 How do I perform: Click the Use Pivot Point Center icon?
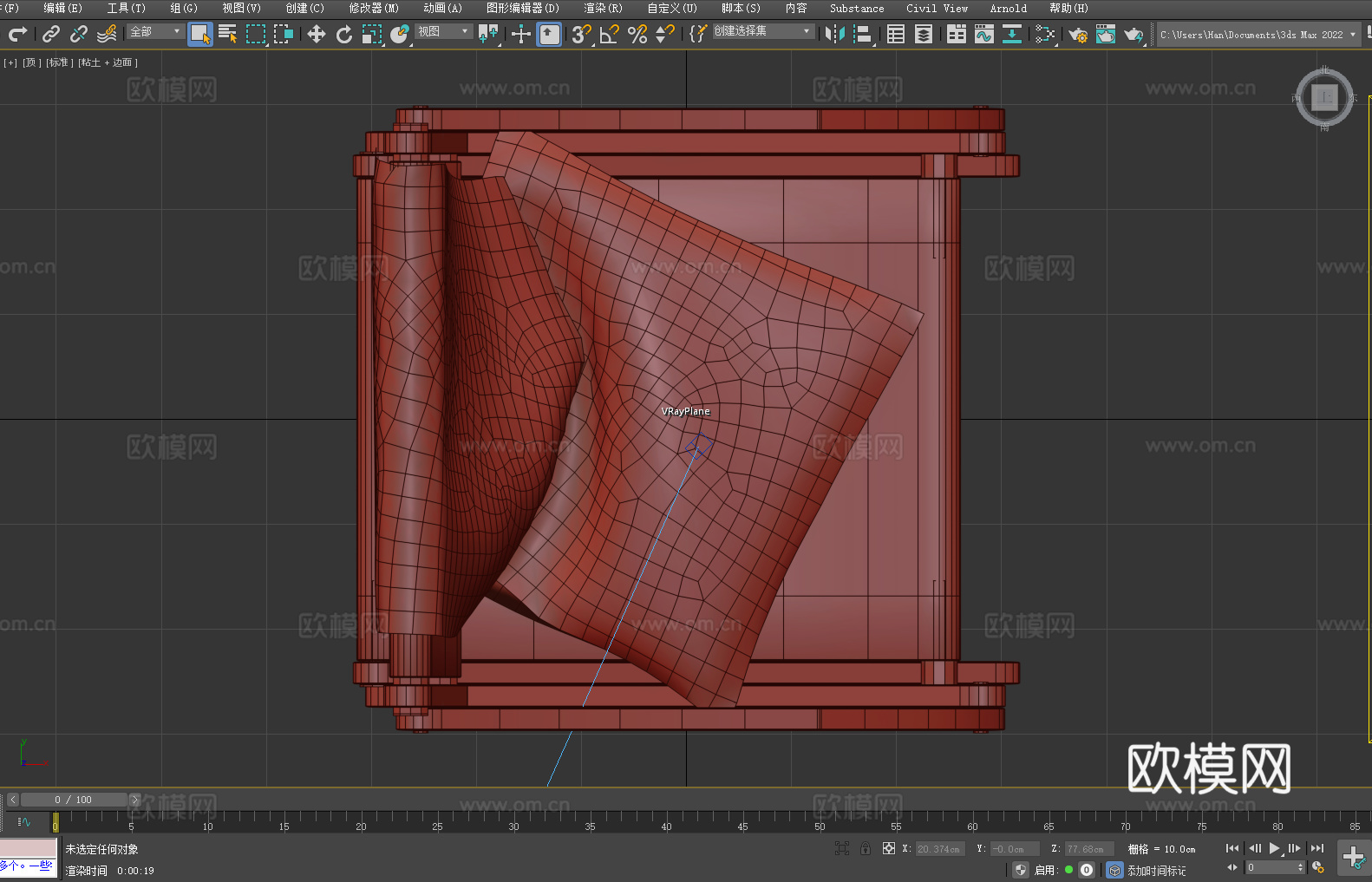488,34
